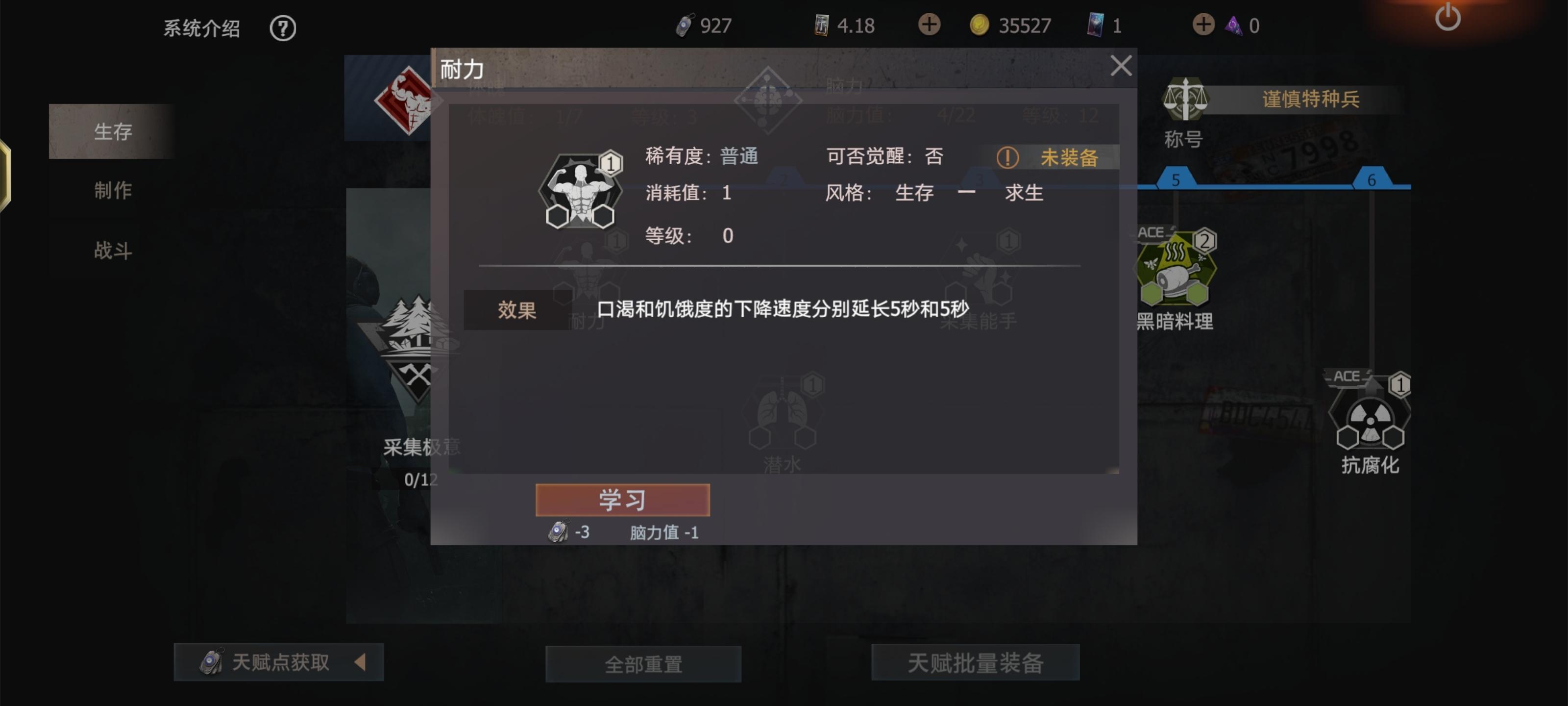Select the 黑暗料理 ACE talent icon
The width and height of the screenshot is (1568, 706).
1175,269
